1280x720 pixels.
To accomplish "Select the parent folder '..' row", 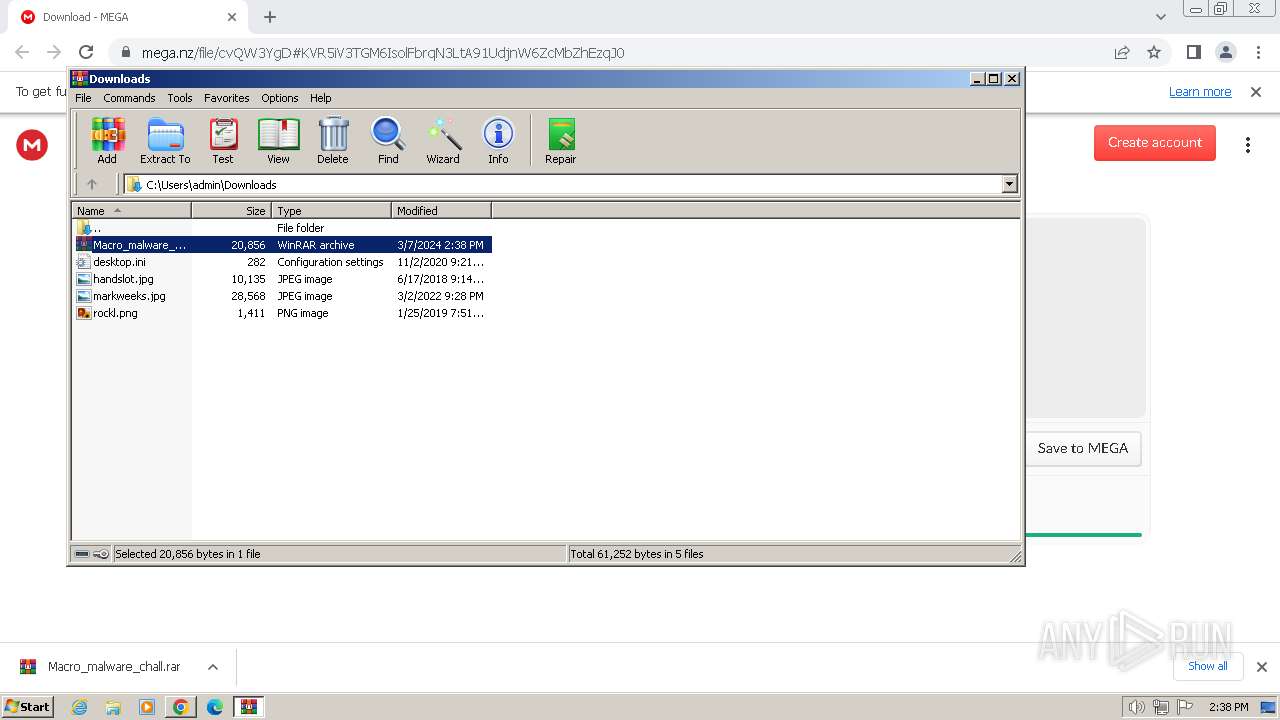I will (x=282, y=228).
